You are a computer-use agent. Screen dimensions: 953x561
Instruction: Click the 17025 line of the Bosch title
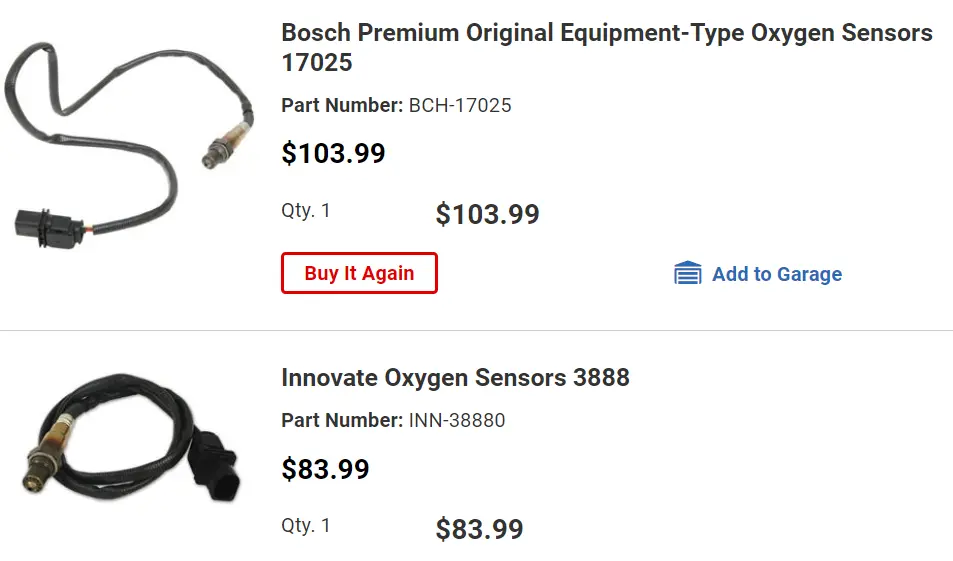coord(317,62)
